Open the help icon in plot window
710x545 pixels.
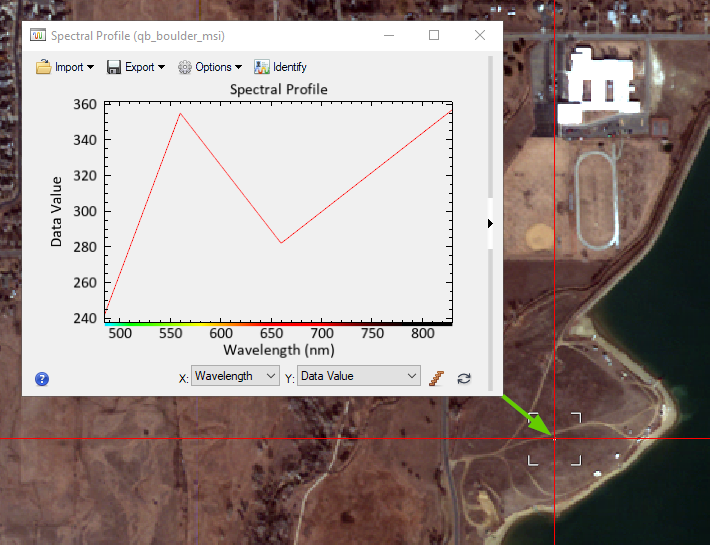pos(42,379)
